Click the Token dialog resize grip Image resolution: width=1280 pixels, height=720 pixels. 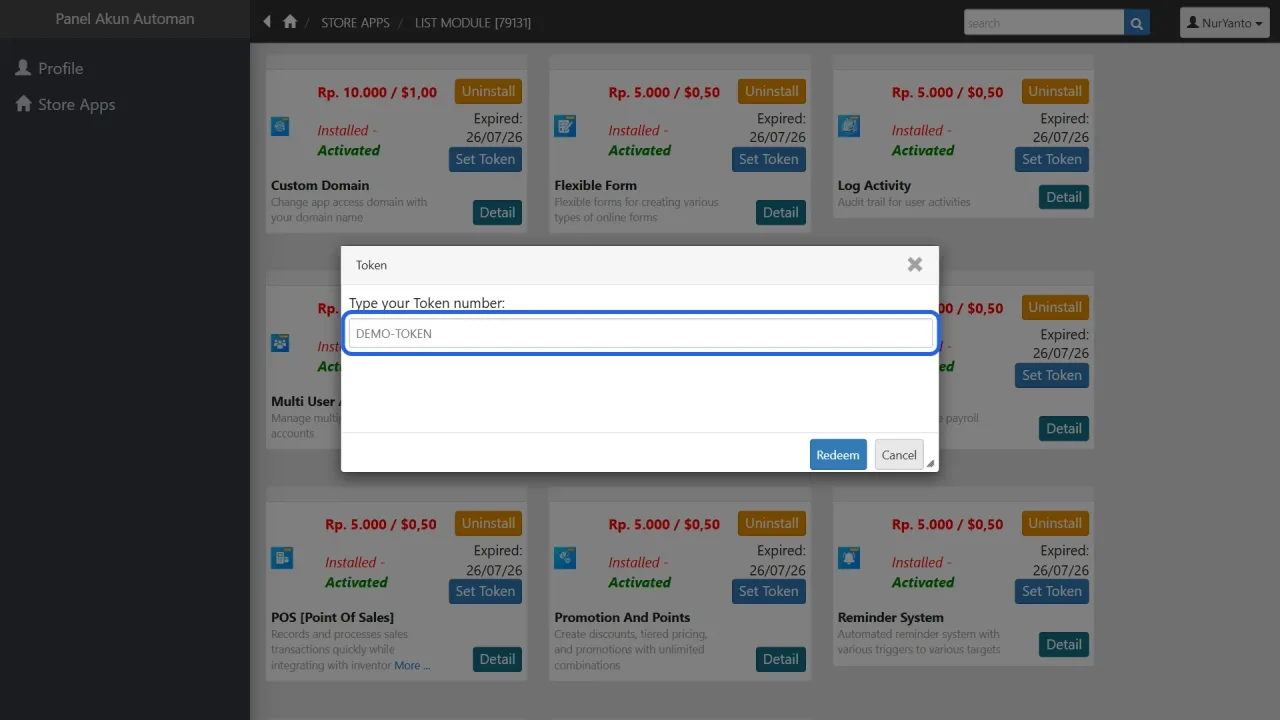[931, 464]
